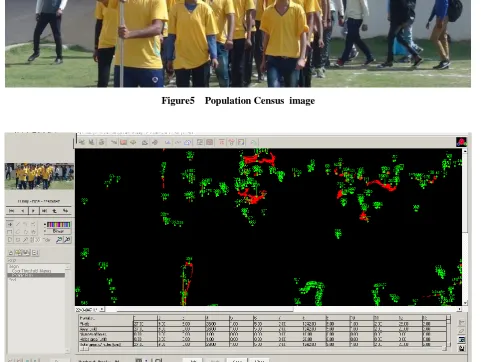
Task: Click the first icon in the top toolbar
Action: click(82, 142)
